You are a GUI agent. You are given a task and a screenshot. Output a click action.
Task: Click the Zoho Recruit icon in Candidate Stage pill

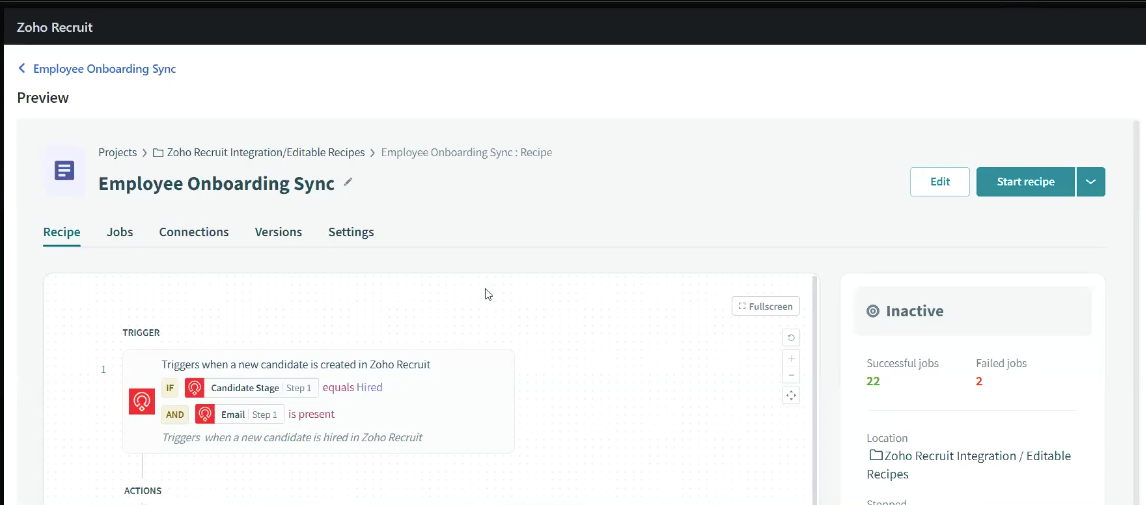(194, 388)
